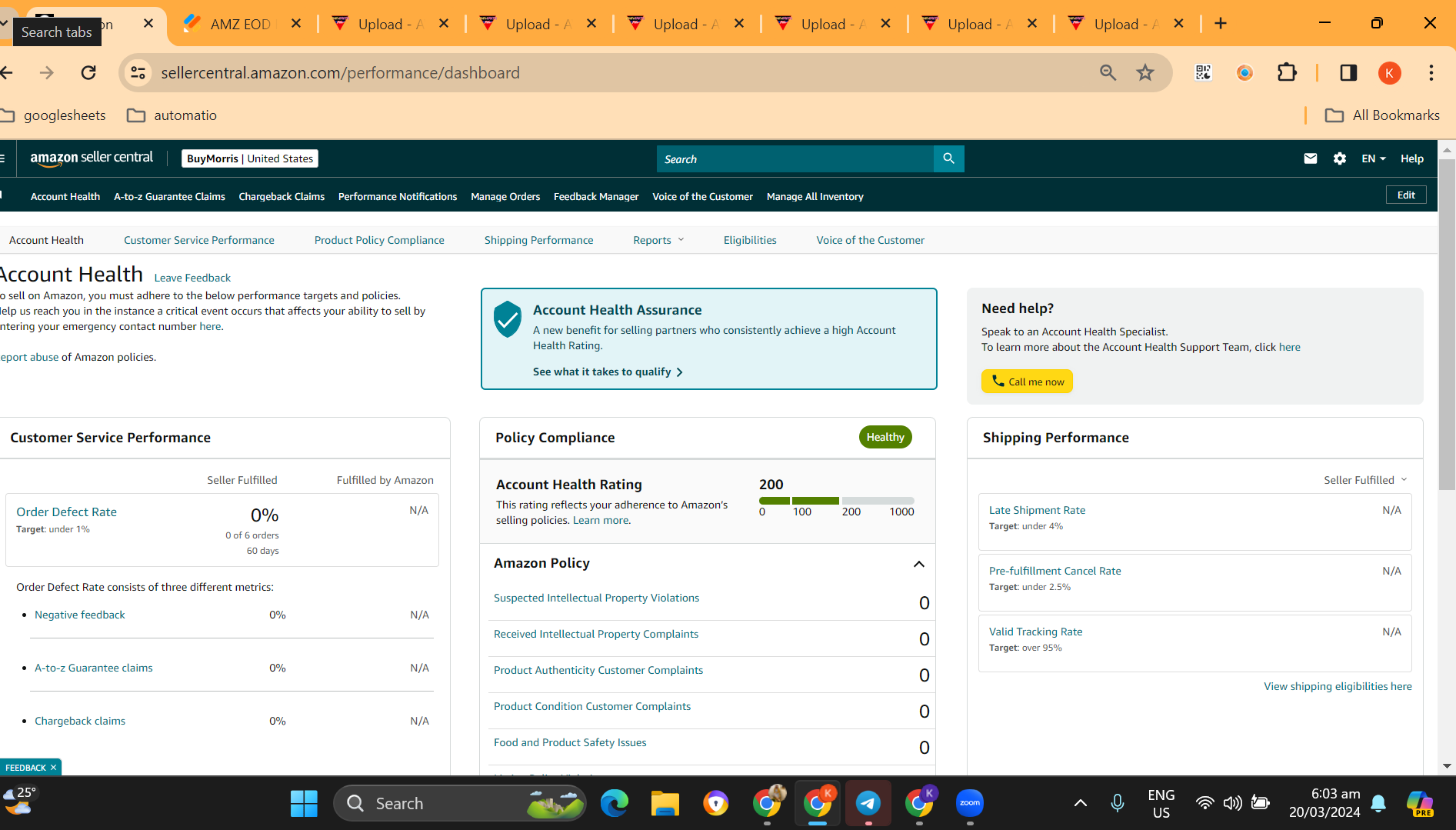Open Chargeback Claims in the top menu

click(x=282, y=197)
